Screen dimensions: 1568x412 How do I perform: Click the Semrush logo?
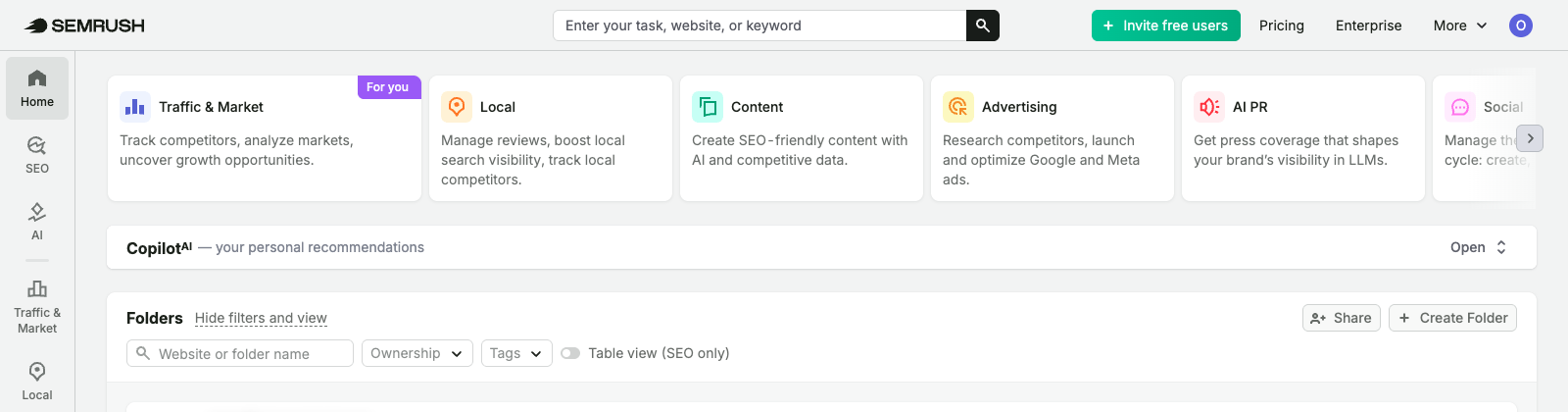[x=84, y=26]
